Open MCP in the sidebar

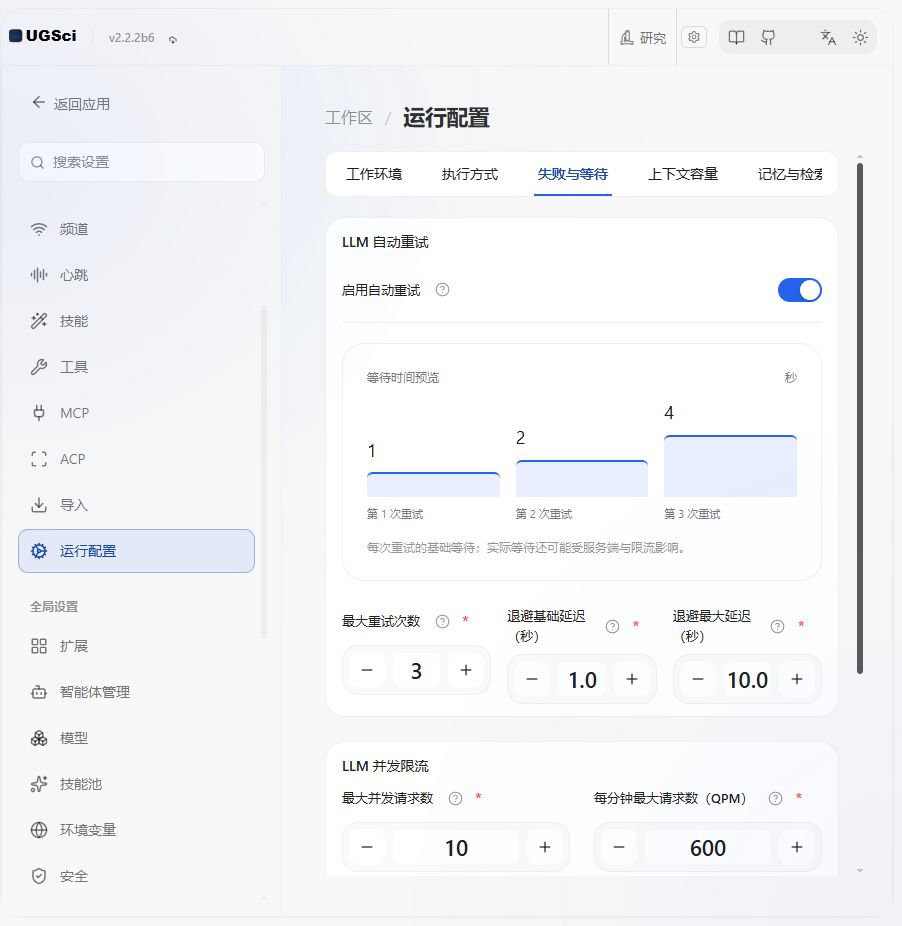[x=136, y=413]
